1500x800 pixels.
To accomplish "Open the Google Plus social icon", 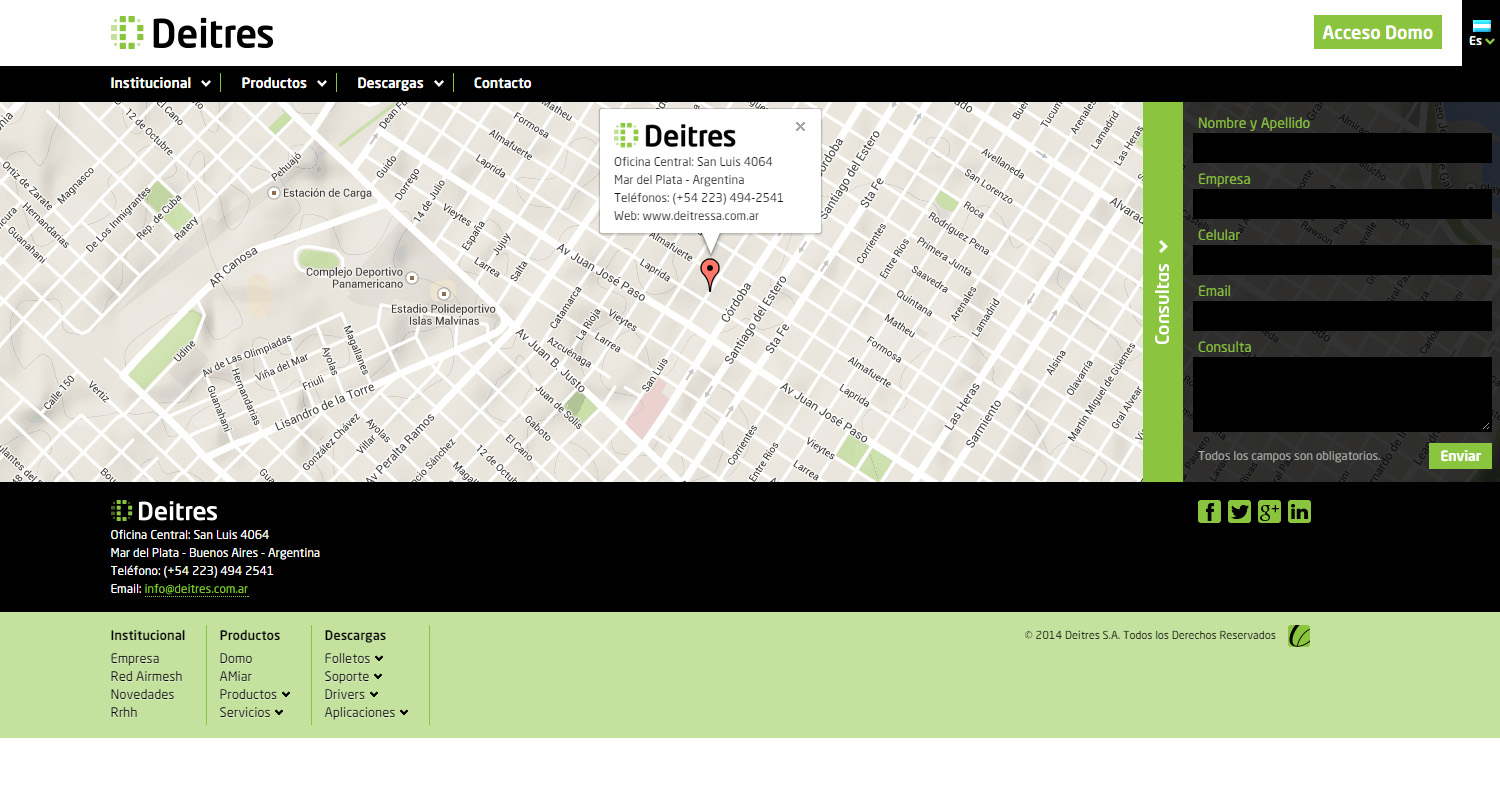I will tap(1269, 512).
